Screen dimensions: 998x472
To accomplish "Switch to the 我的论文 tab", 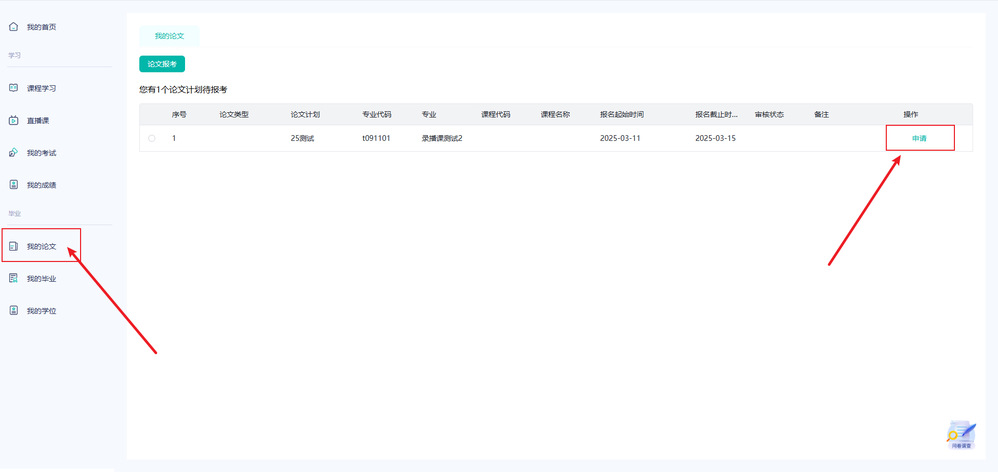I will pyautogui.click(x=169, y=36).
